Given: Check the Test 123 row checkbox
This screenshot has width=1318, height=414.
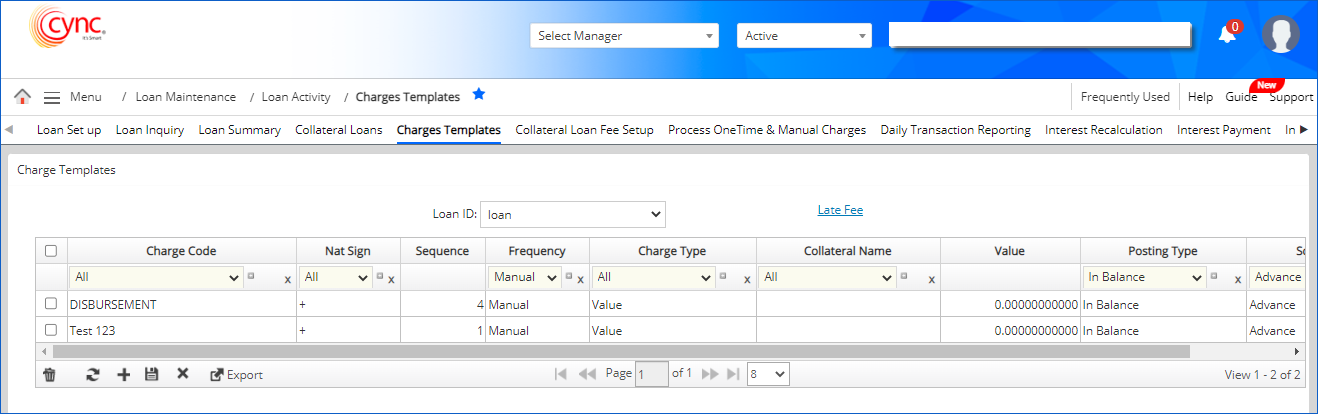Looking at the screenshot, I should [51, 329].
